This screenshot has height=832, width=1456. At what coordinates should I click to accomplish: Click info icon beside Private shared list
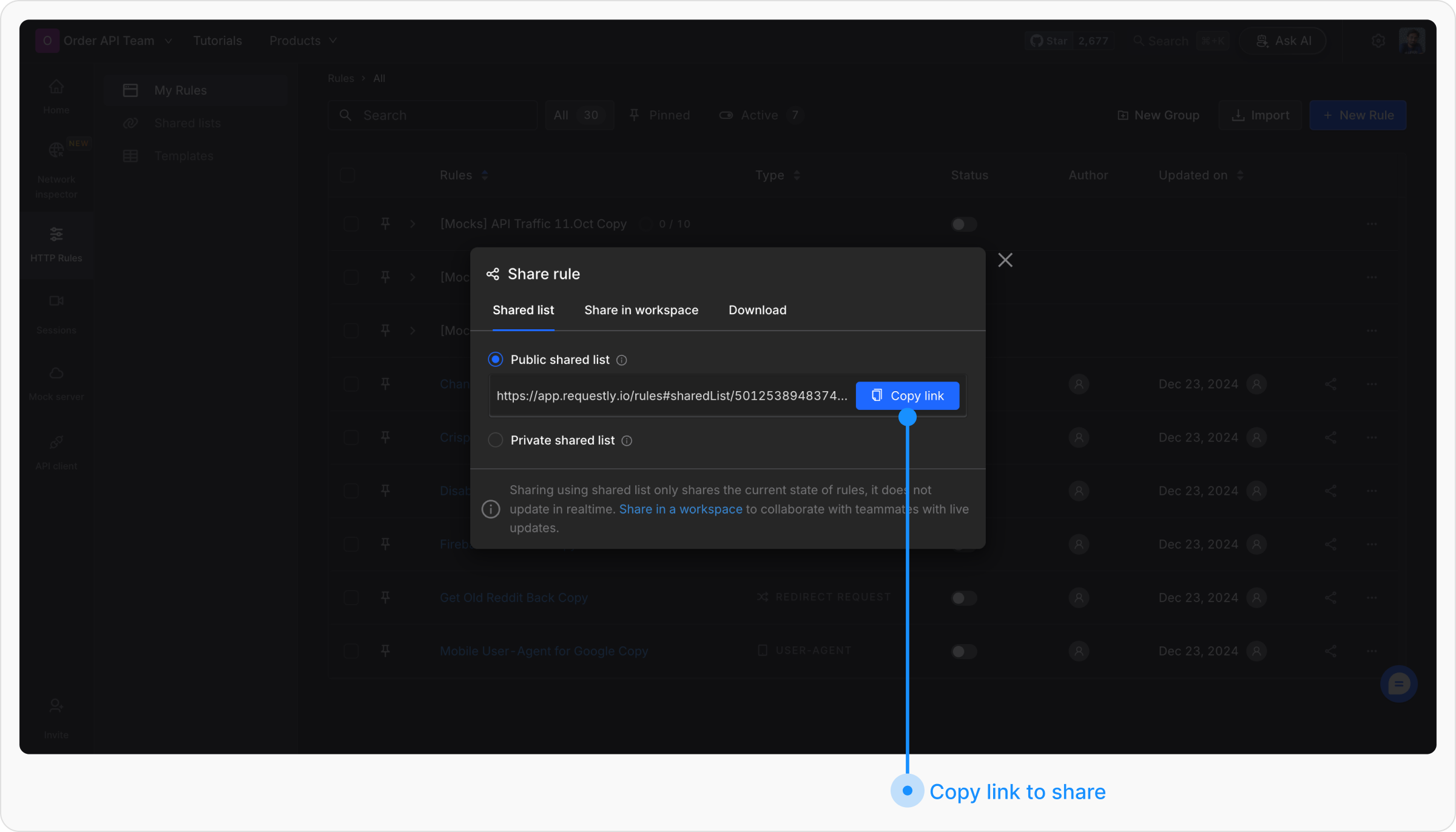[x=627, y=441]
